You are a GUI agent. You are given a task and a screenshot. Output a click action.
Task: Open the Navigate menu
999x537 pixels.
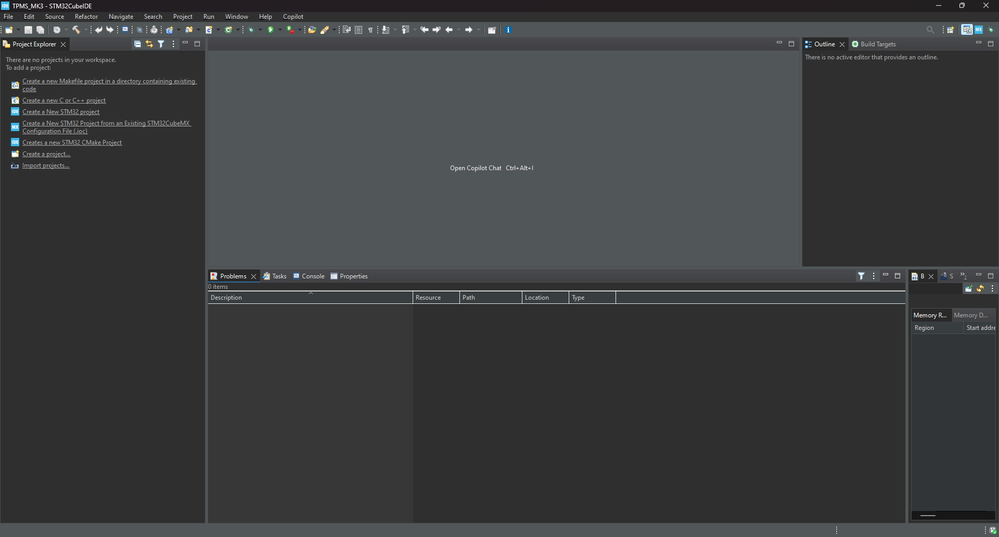[x=120, y=17]
